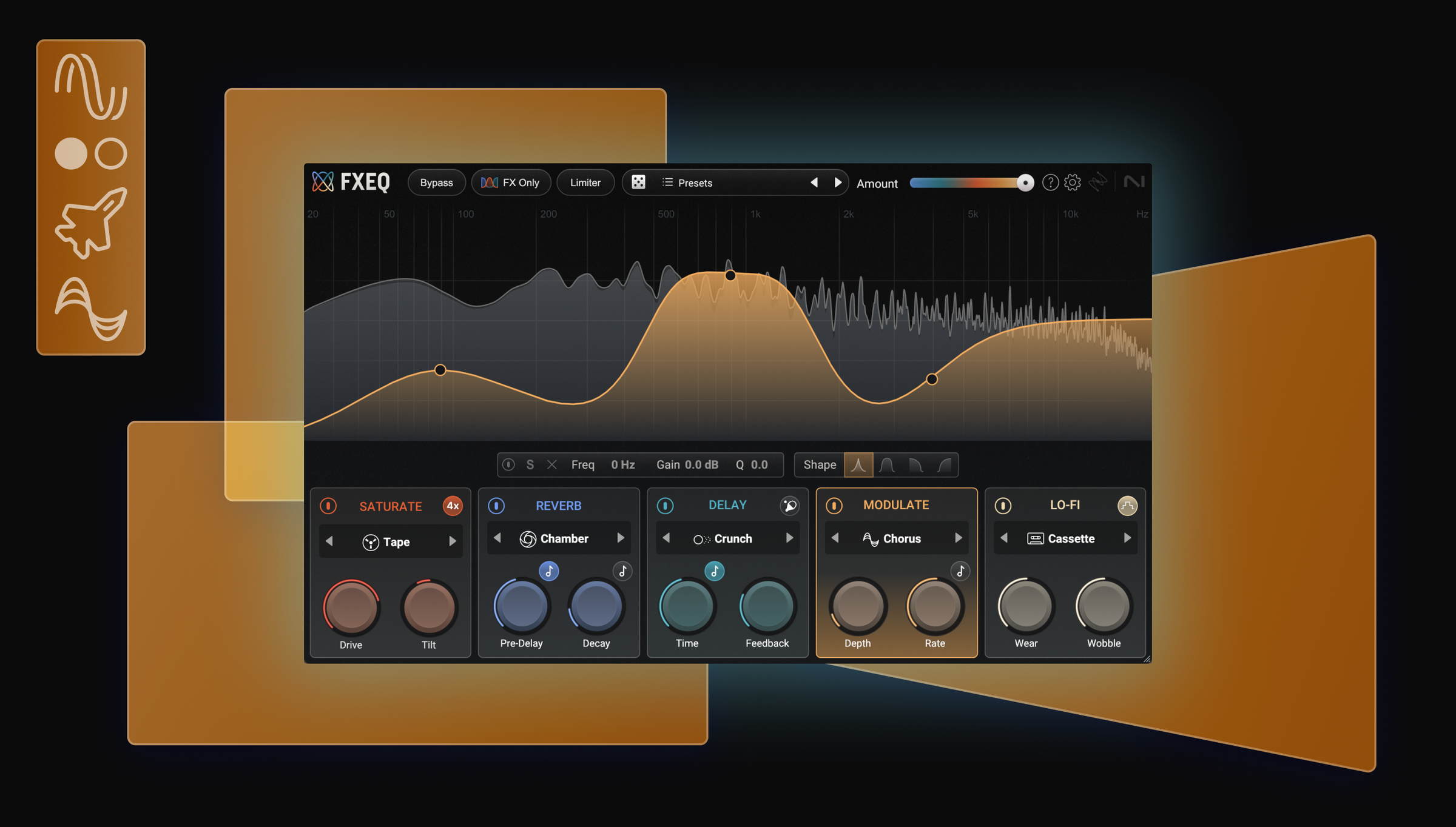This screenshot has width=1456, height=827.
Task: Click the Q 0.0 value field
Action: click(x=759, y=464)
